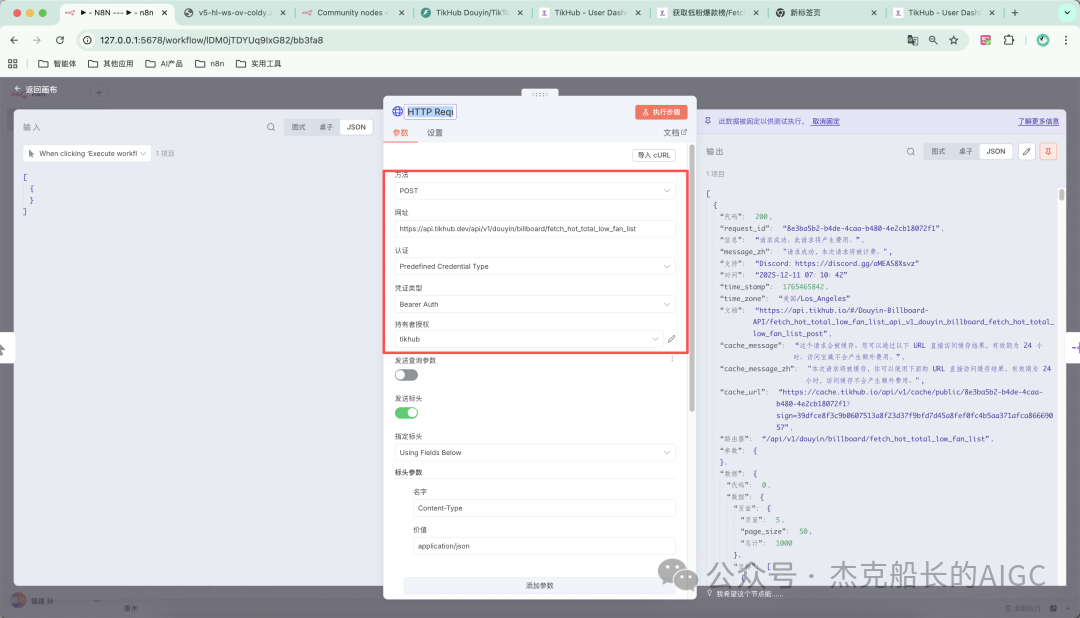Close the Community nodes tab

402,12
